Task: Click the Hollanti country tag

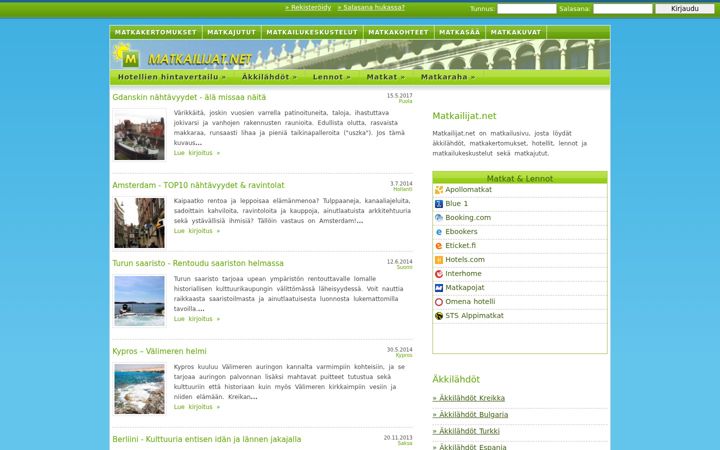Action: coord(403,189)
